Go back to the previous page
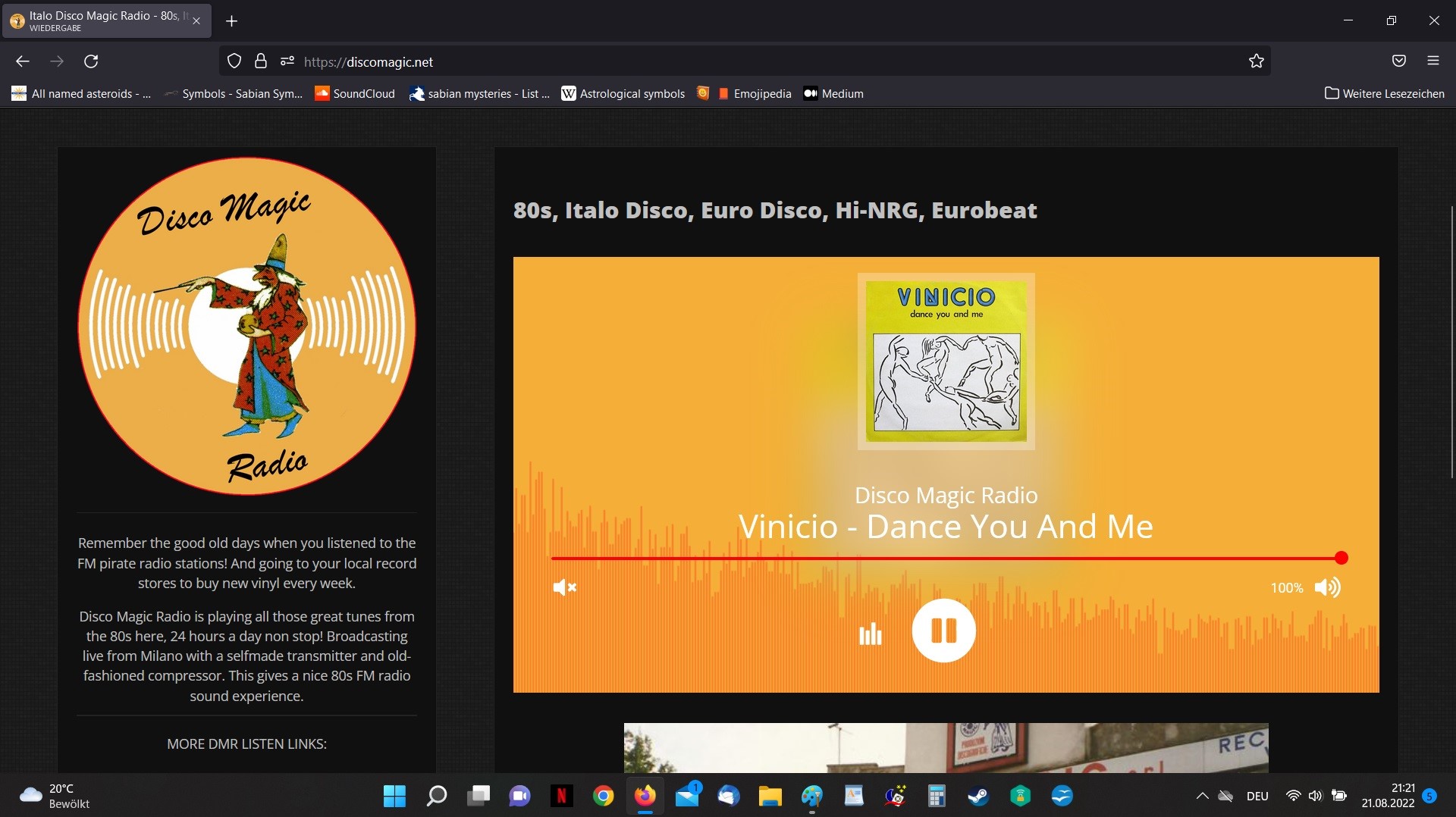The width and height of the screenshot is (1456, 817). point(23,61)
